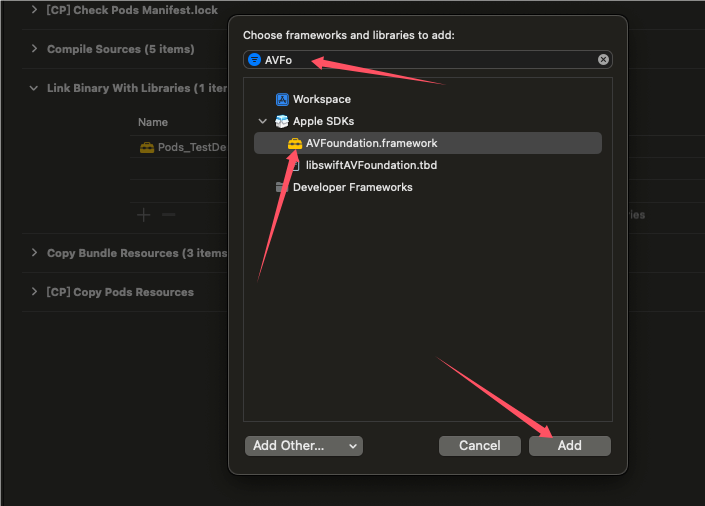Select the Apple SDKs label
The height and width of the screenshot is (506, 705).
click(x=323, y=121)
